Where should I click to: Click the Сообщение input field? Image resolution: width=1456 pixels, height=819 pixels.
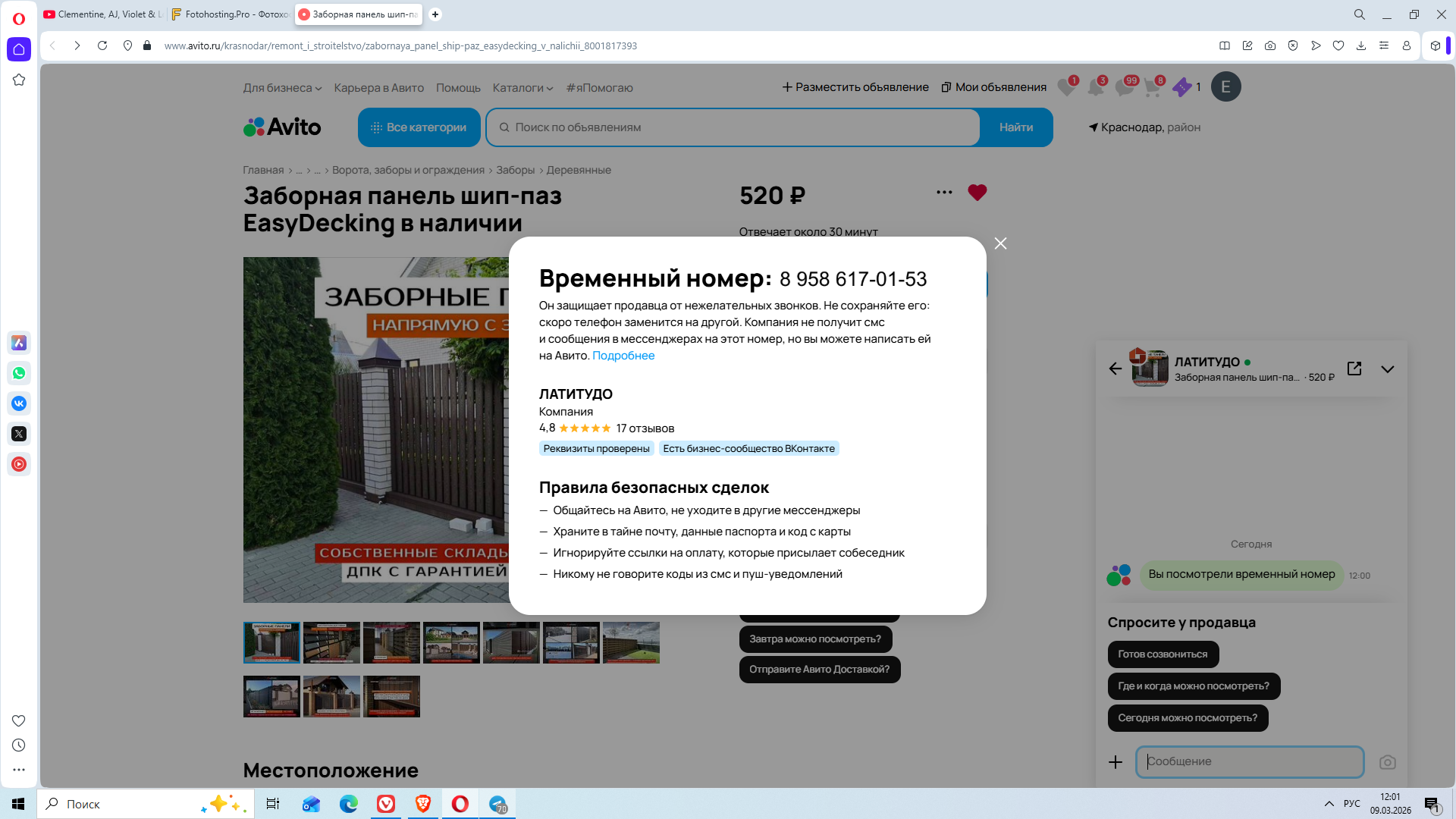pos(1249,761)
